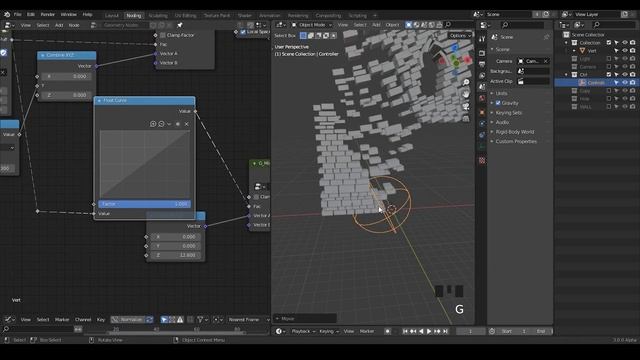640x360 pixels.
Task: Hide the Vert object with its eye icon
Action: [x=624, y=51]
